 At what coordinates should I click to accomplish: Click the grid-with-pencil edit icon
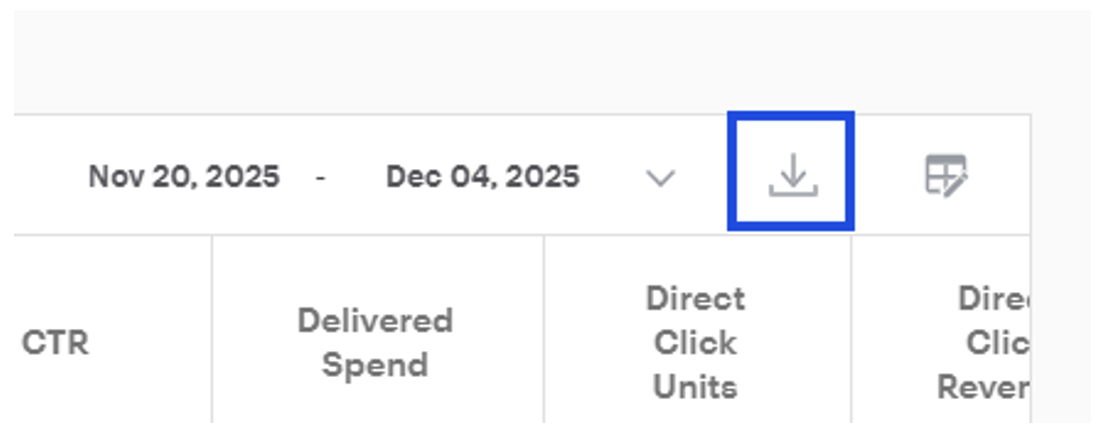coord(945,176)
